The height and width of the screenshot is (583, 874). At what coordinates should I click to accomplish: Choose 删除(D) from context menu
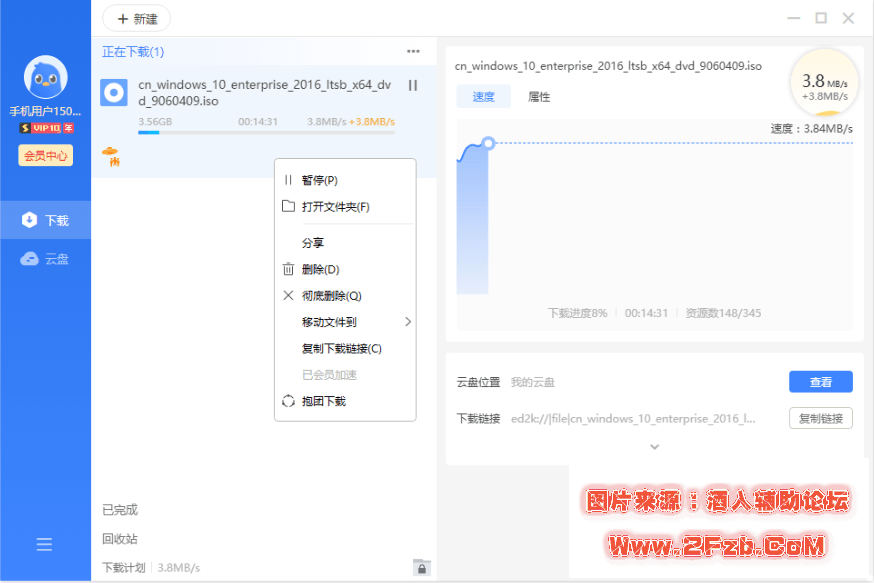click(345, 269)
